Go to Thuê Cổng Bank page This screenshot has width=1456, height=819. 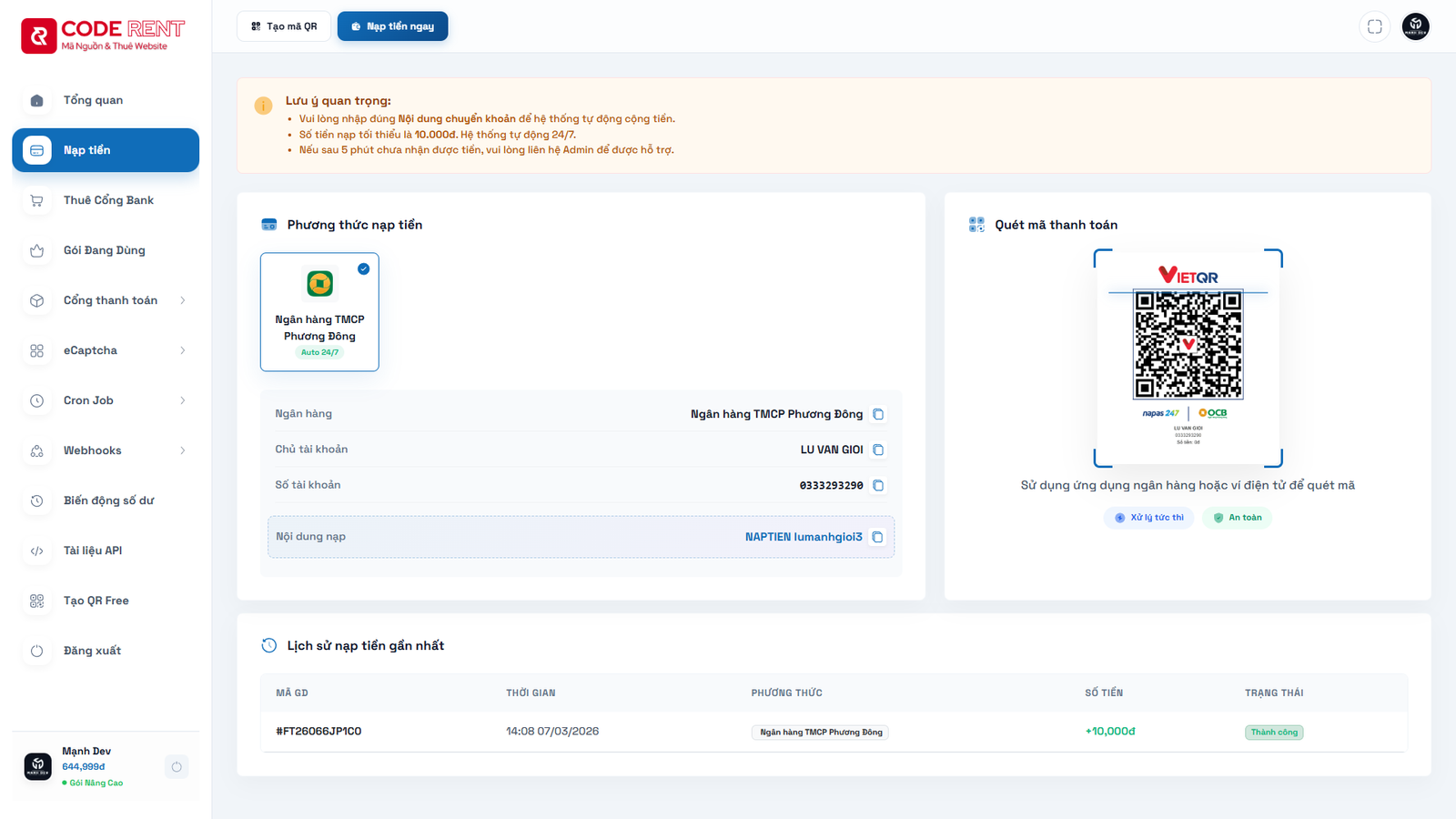[x=108, y=200]
